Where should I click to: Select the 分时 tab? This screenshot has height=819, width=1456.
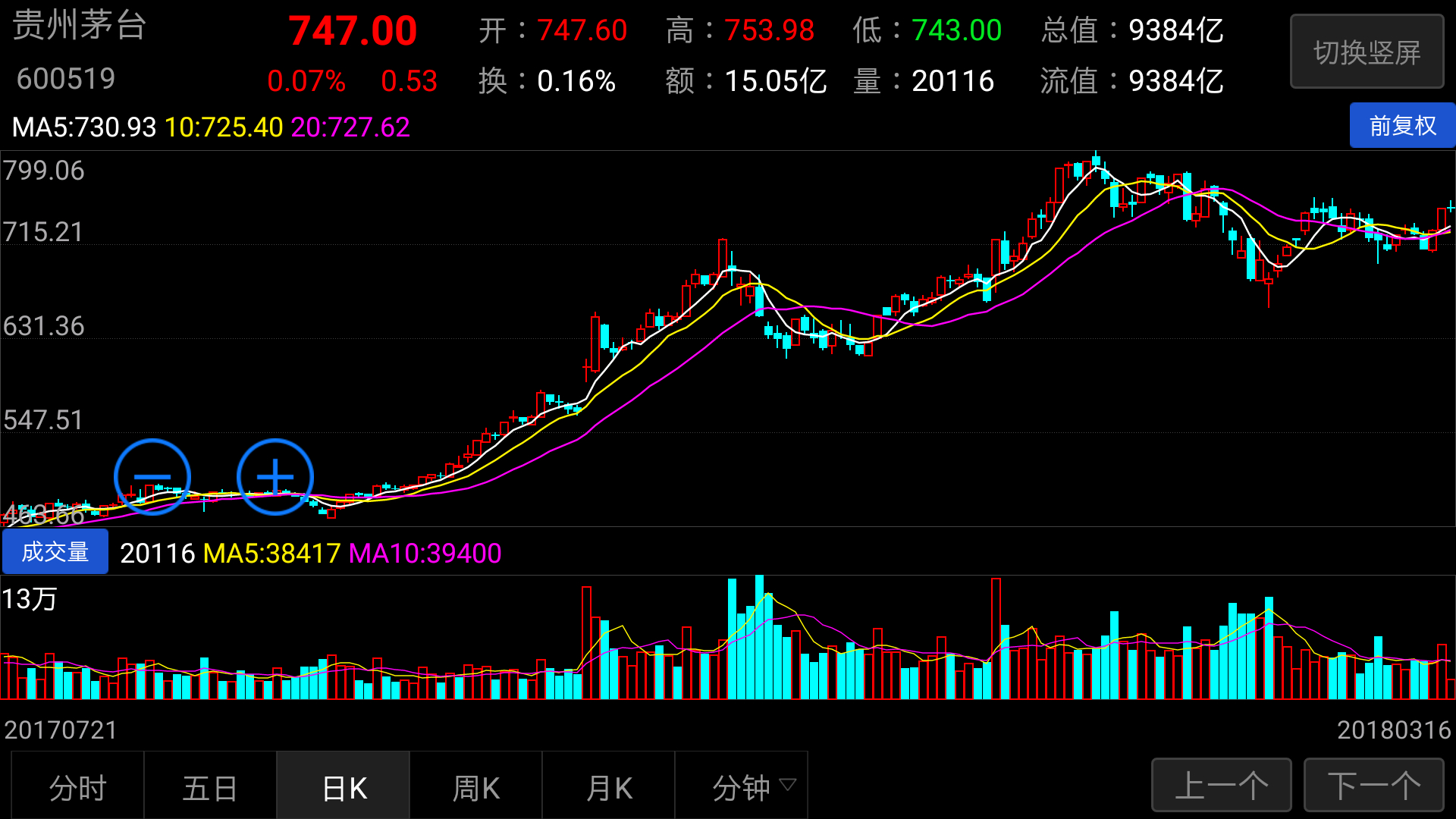(77, 786)
